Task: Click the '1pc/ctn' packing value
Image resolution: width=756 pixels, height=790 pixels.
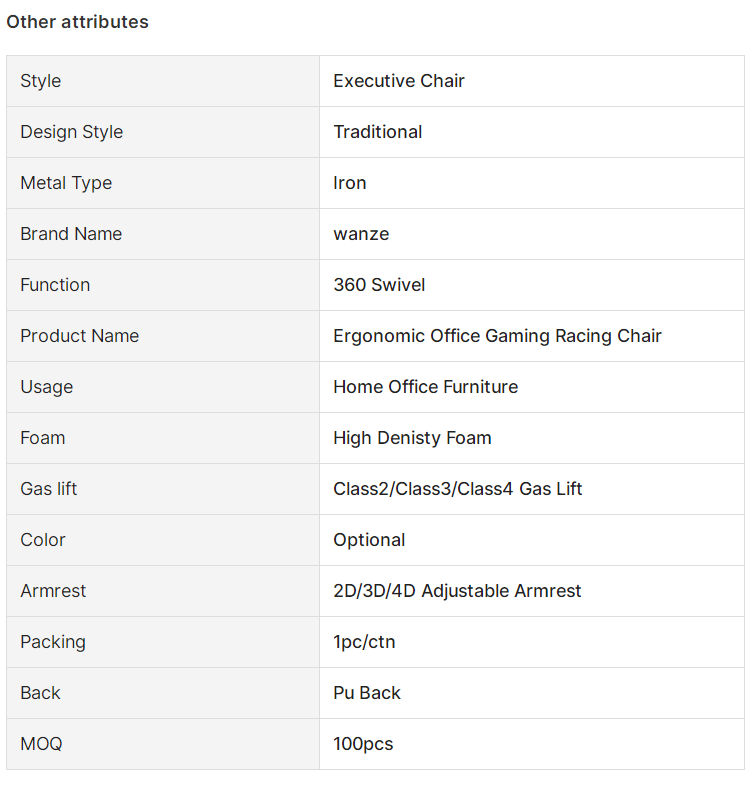Action: (x=364, y=642)
